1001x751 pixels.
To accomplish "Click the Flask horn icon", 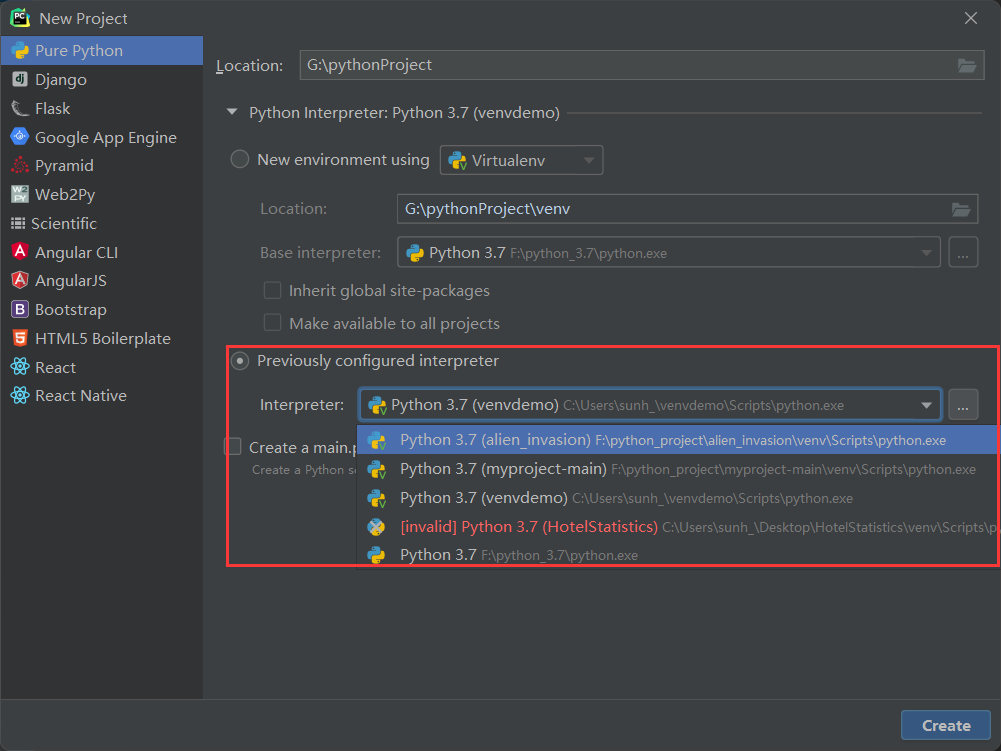I will pos(20,109).
